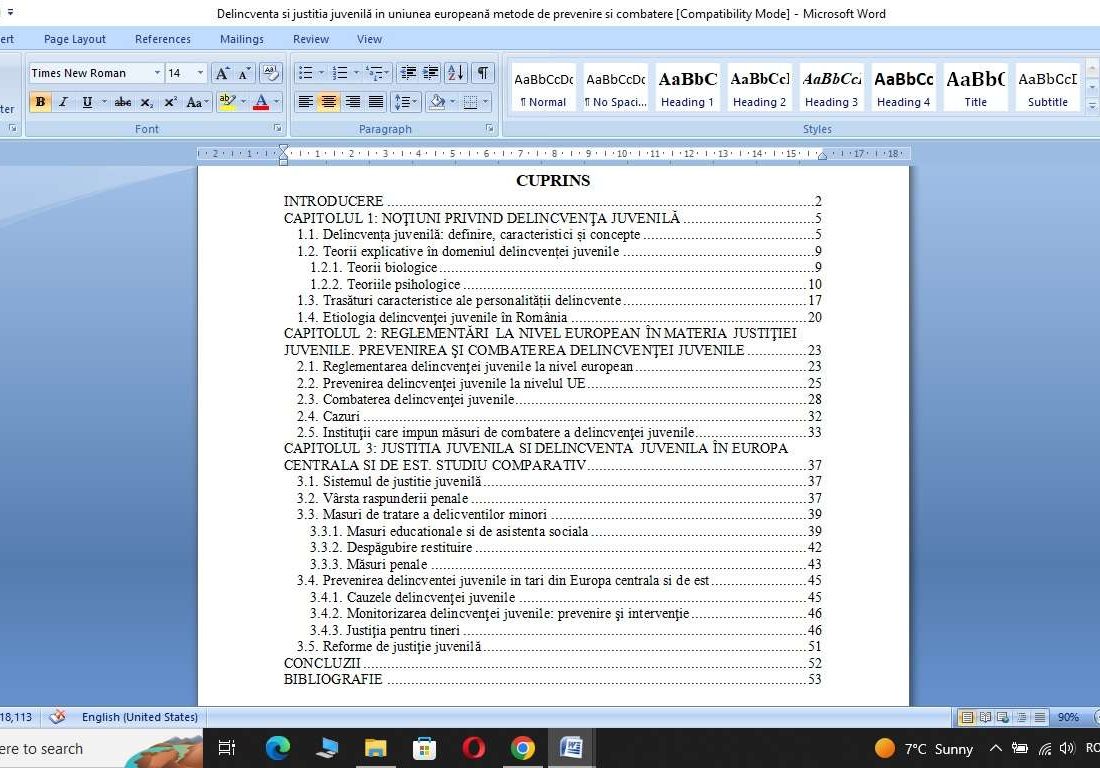Apply center alignment to the paragraph
1100x768 pixels.
coord(328,102)
